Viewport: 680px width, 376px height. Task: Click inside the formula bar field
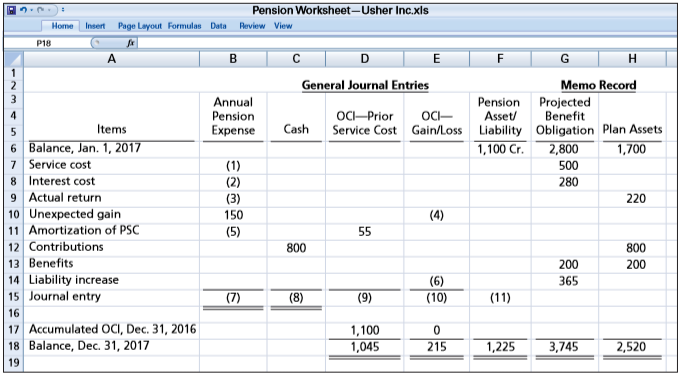point(407,43)
